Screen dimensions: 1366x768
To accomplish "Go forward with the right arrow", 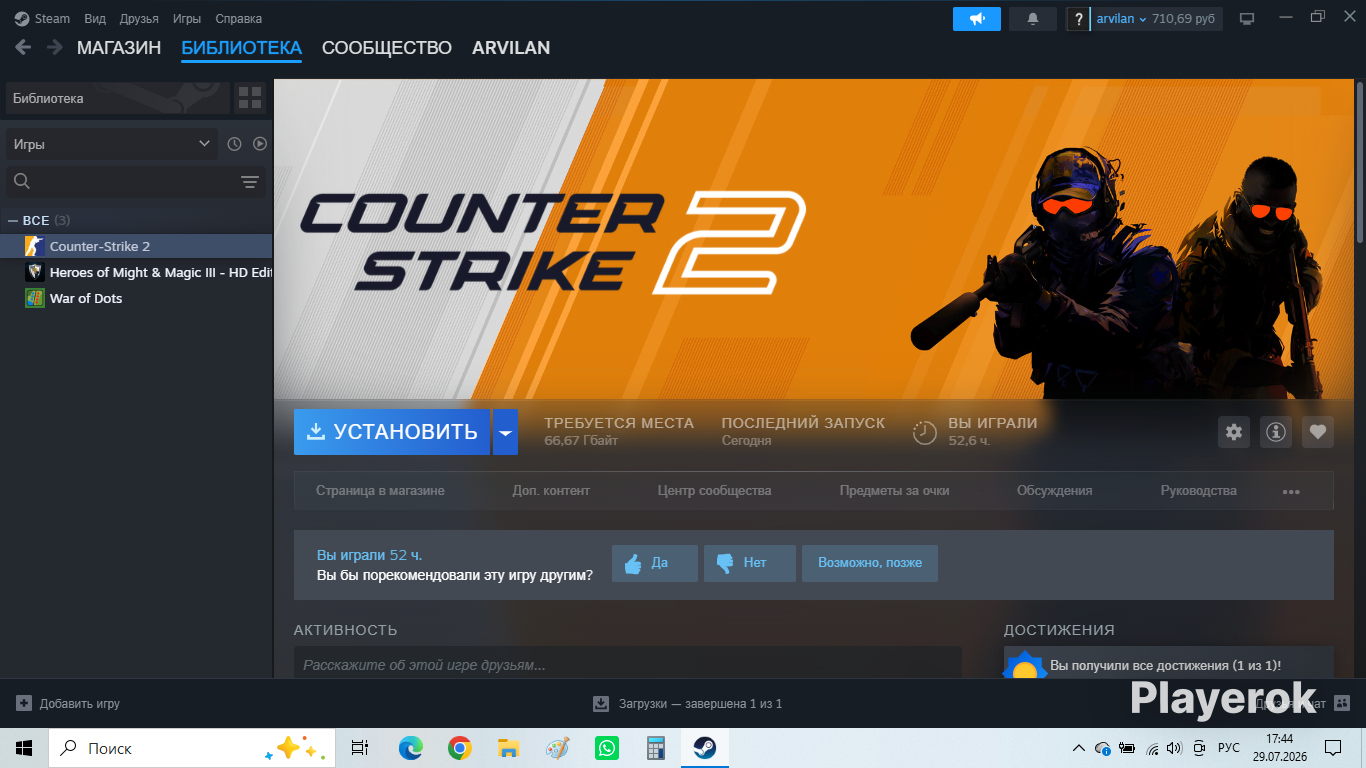I will point(55,47).
